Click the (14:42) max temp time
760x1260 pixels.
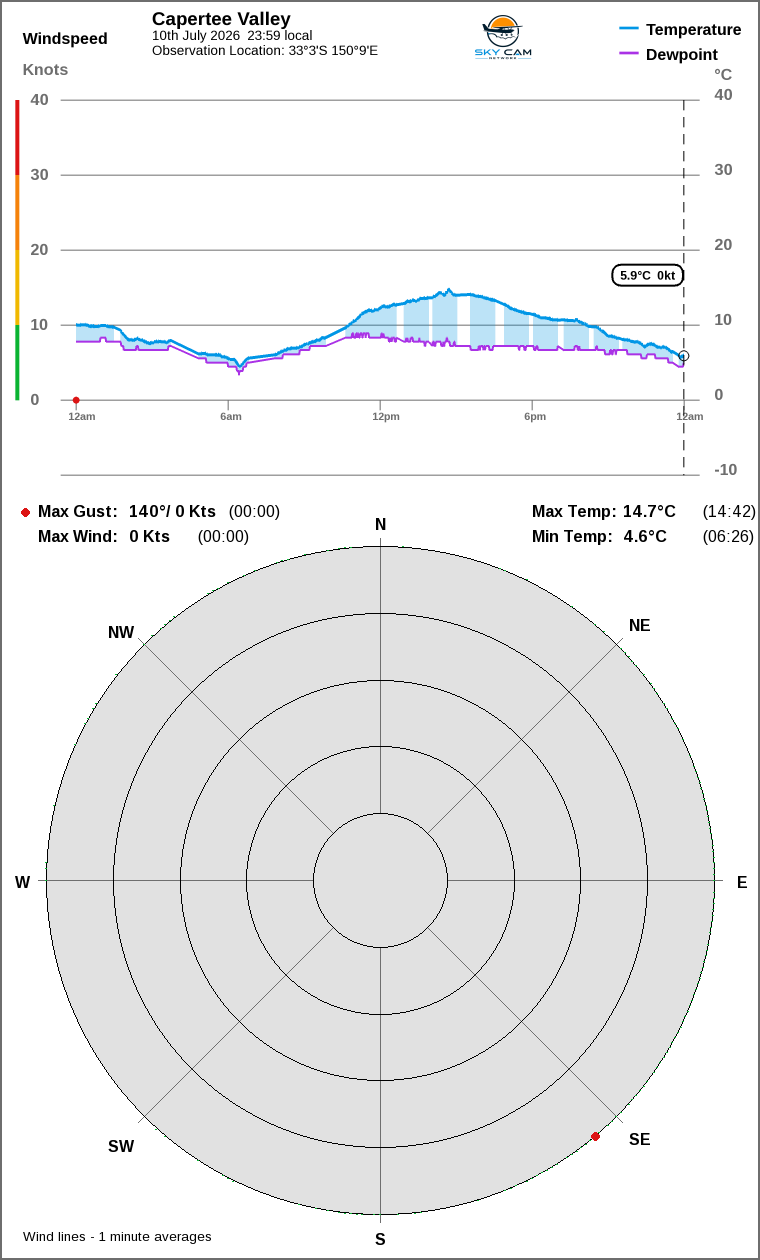(x=728, y=512)
